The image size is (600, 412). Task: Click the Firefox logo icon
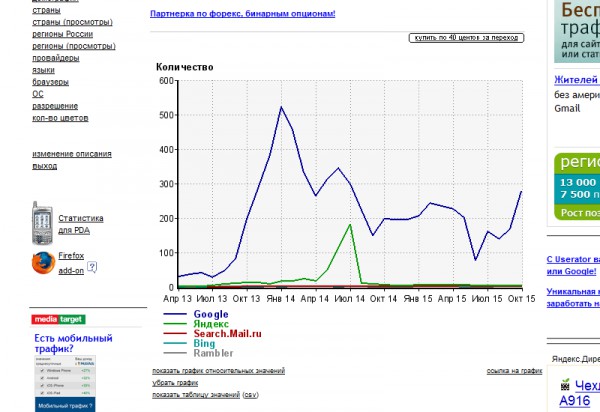43,263
